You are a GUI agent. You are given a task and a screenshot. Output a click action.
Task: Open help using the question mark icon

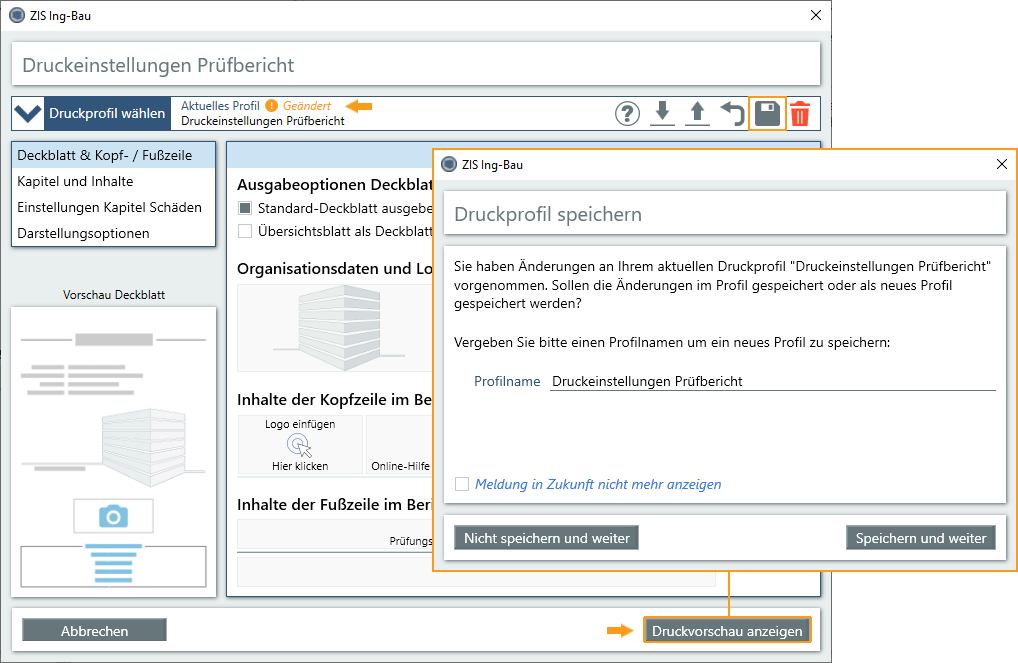(x=627, y=113)
